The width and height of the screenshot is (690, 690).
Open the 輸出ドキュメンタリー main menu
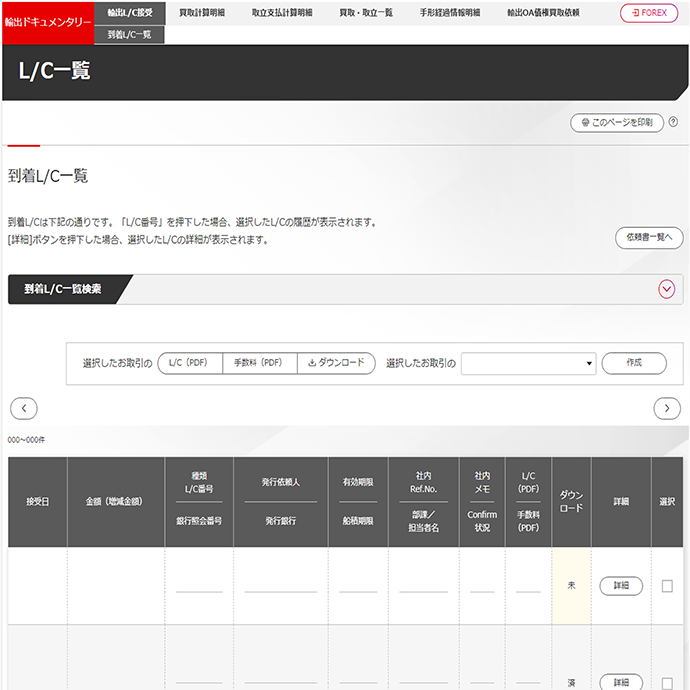click(x=48, y=21)
